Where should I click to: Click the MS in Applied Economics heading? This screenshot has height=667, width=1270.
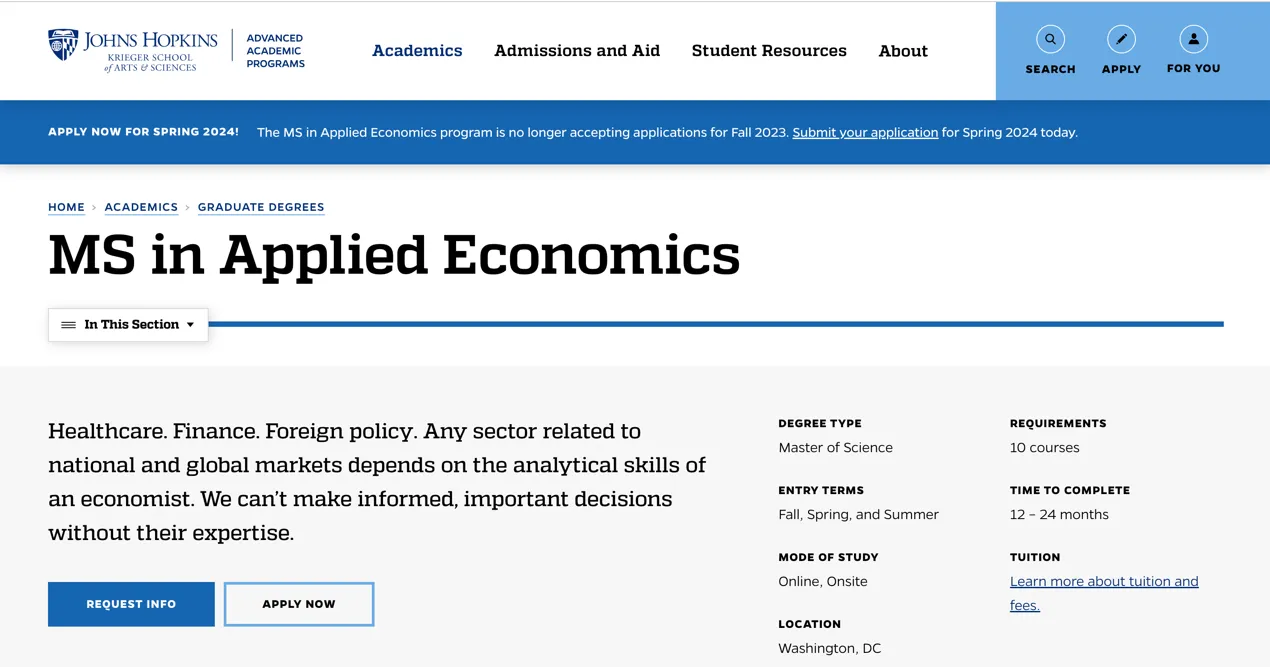pyautogui.click(x=394, y=255)
